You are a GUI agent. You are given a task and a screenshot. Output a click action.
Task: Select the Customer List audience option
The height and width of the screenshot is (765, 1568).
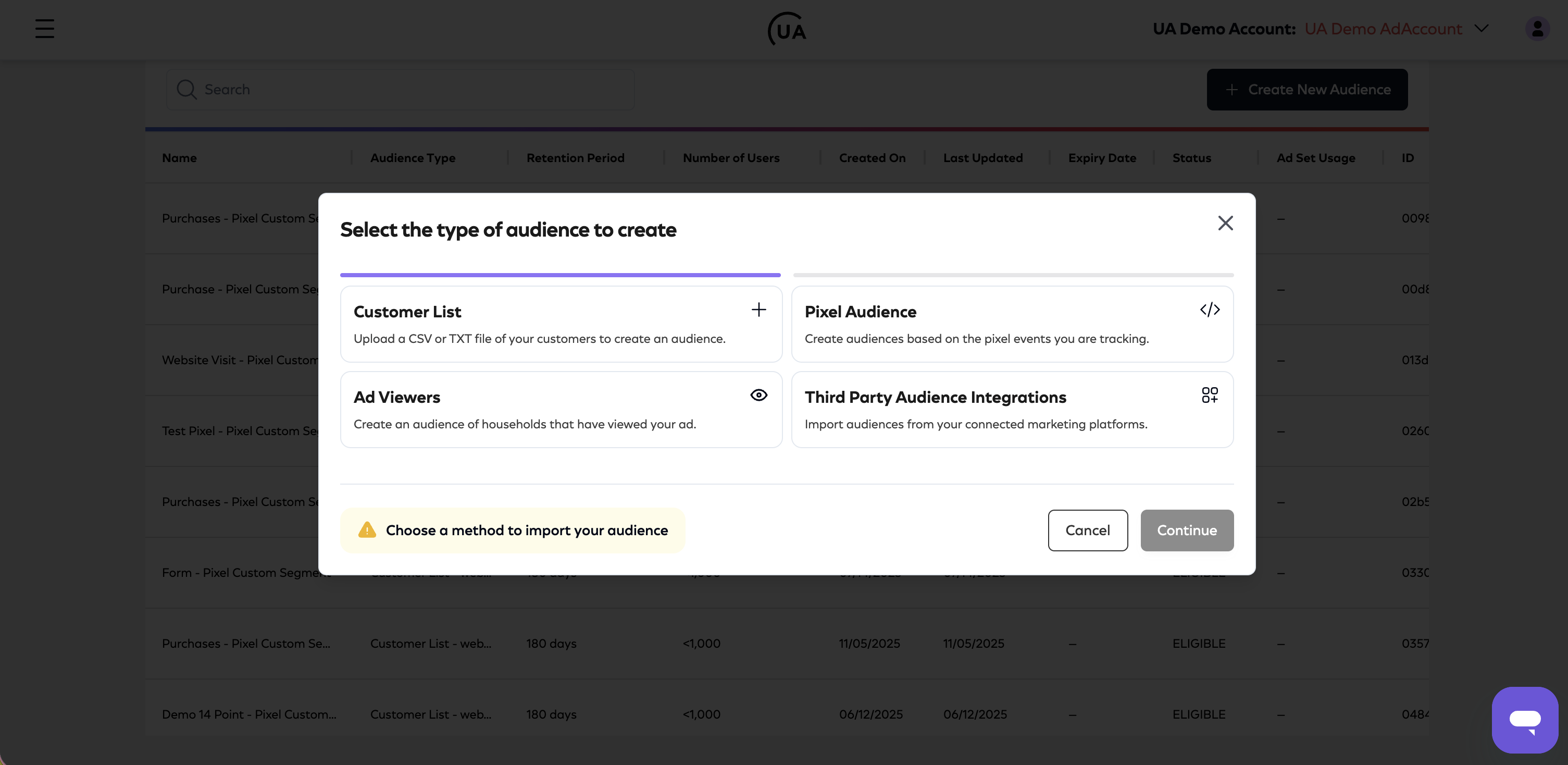[x=561, y=324]
